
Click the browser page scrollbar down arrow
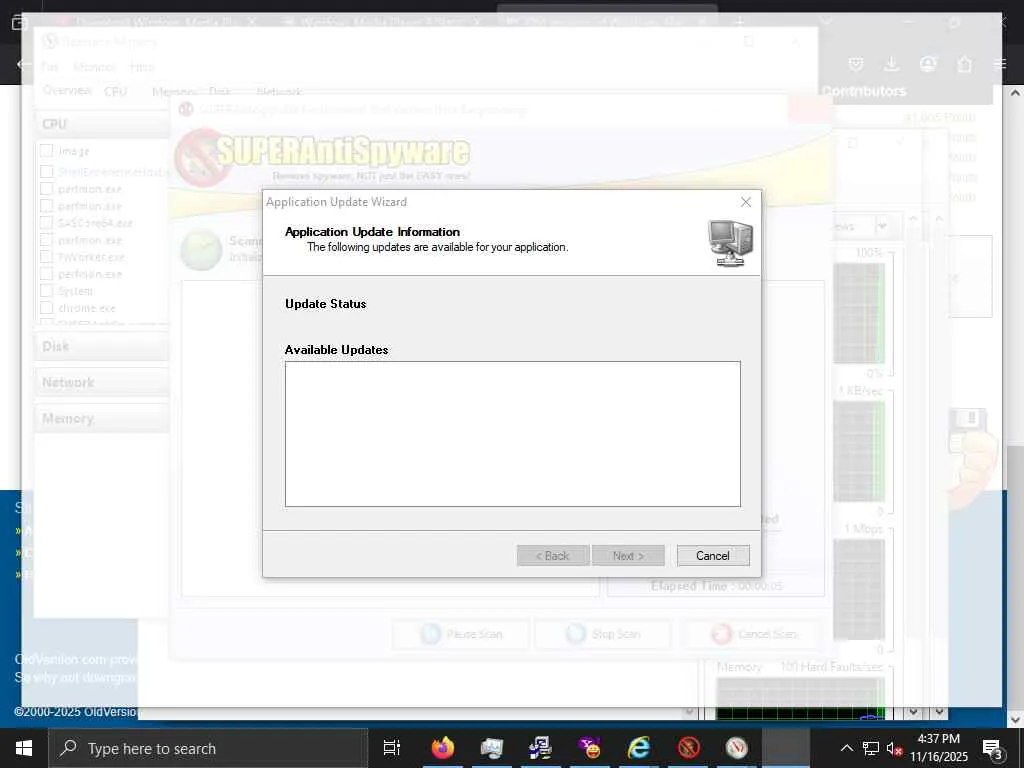1016,720
